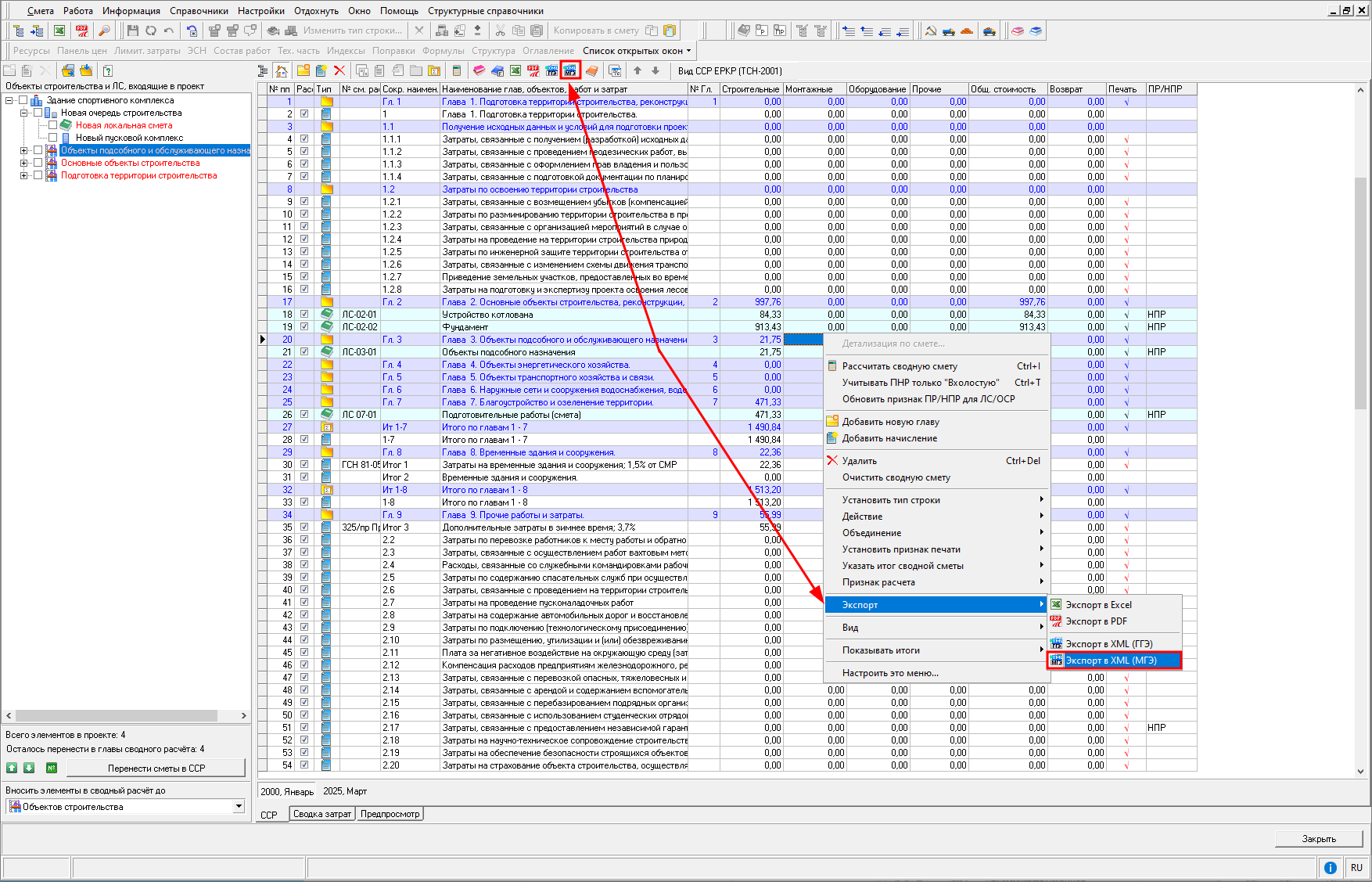This screenshot has height=882, width=1372.
Task: Click the blue books reference icon
Action: [x=1036, y=31]
